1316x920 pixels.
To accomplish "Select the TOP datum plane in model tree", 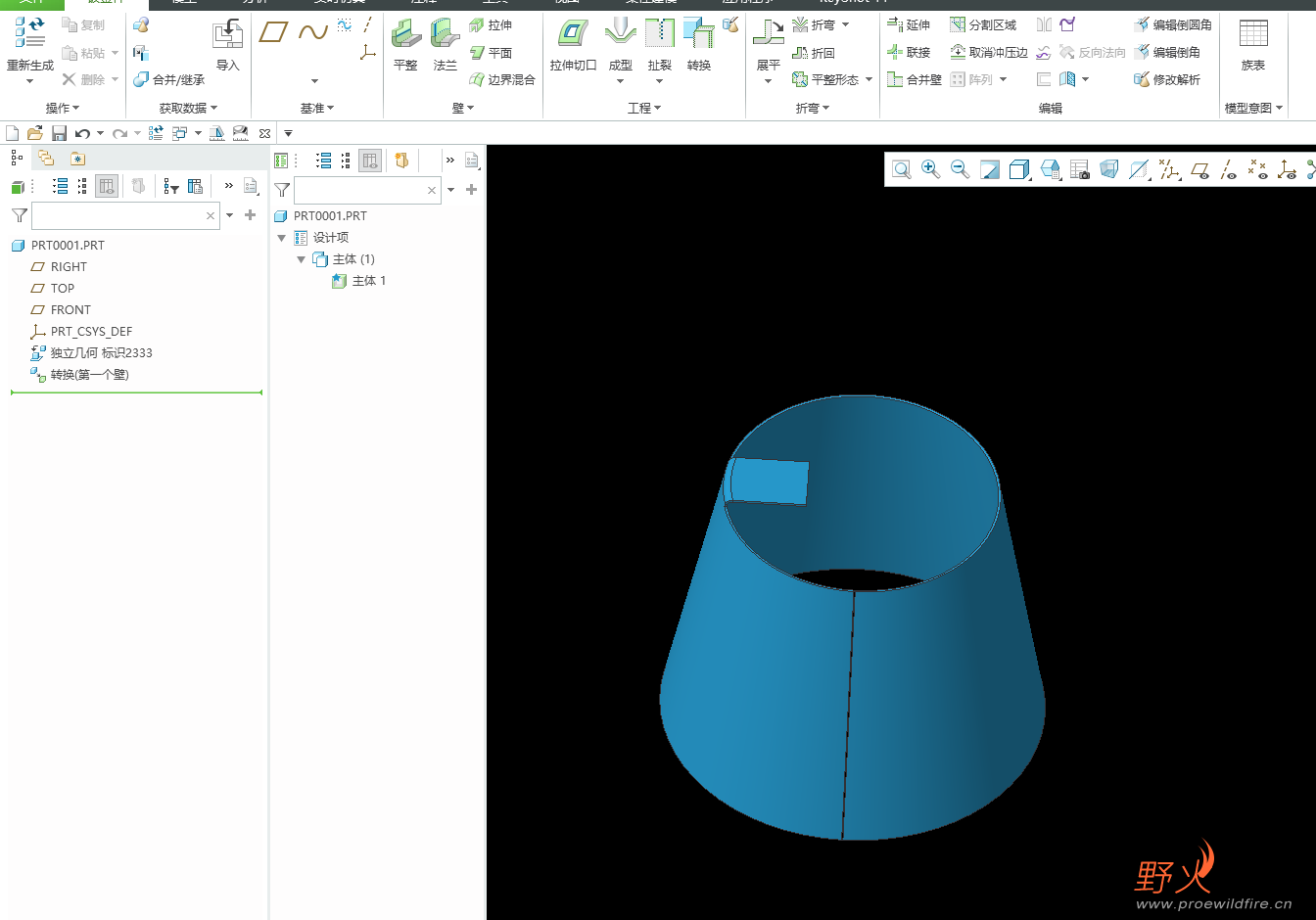I will tap(53, 288).
